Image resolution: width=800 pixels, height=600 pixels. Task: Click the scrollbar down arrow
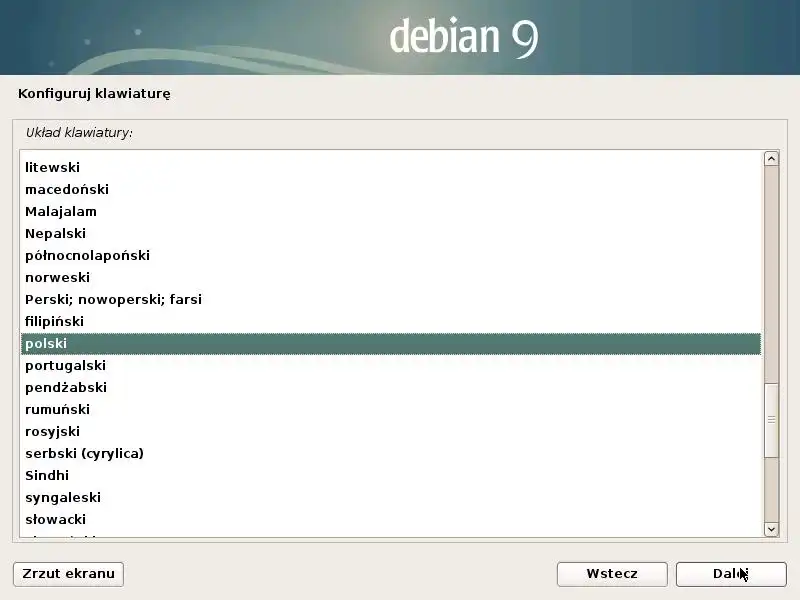(771, 529)
